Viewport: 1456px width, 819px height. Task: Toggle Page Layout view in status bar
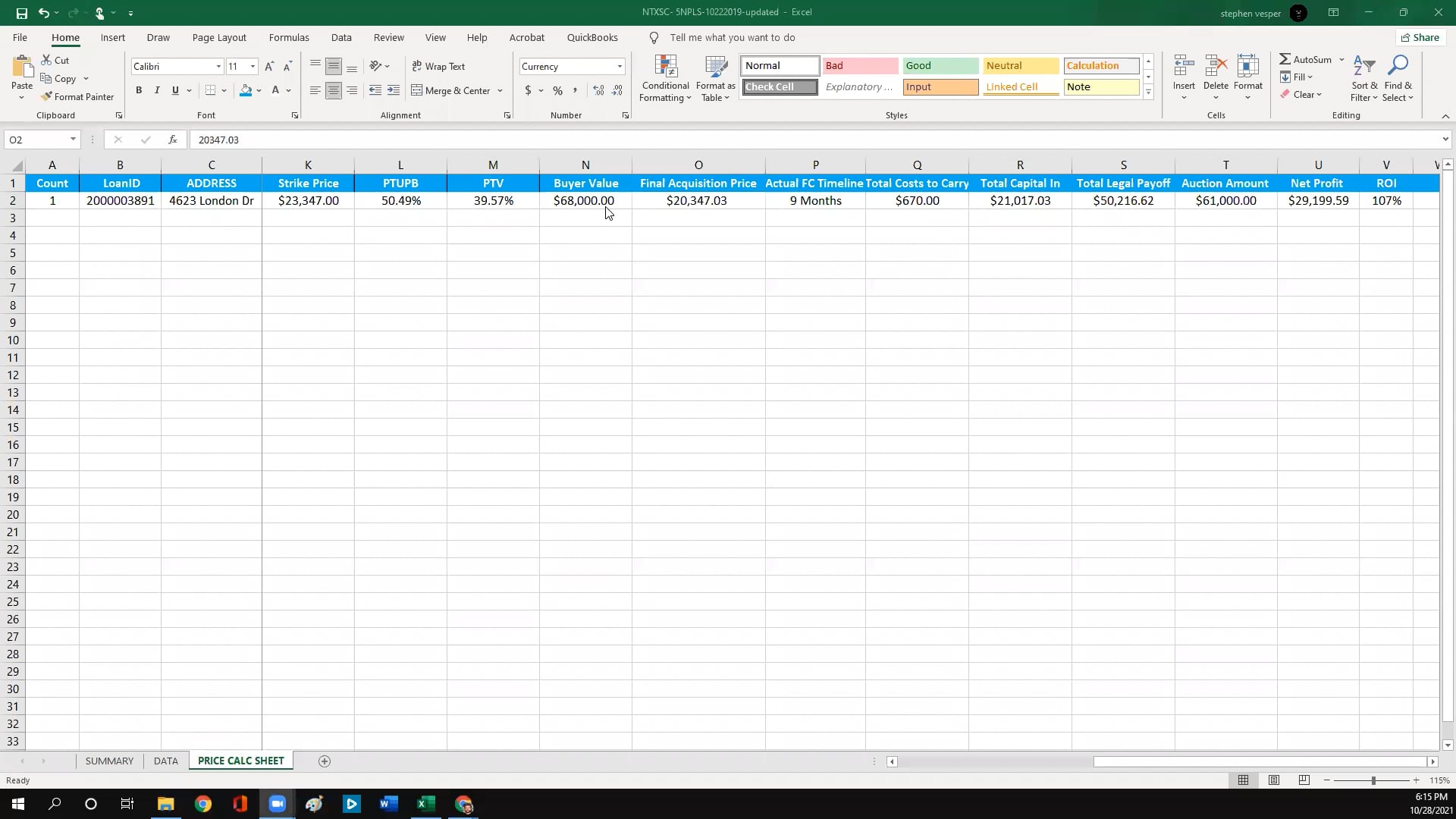point(1274,780)
